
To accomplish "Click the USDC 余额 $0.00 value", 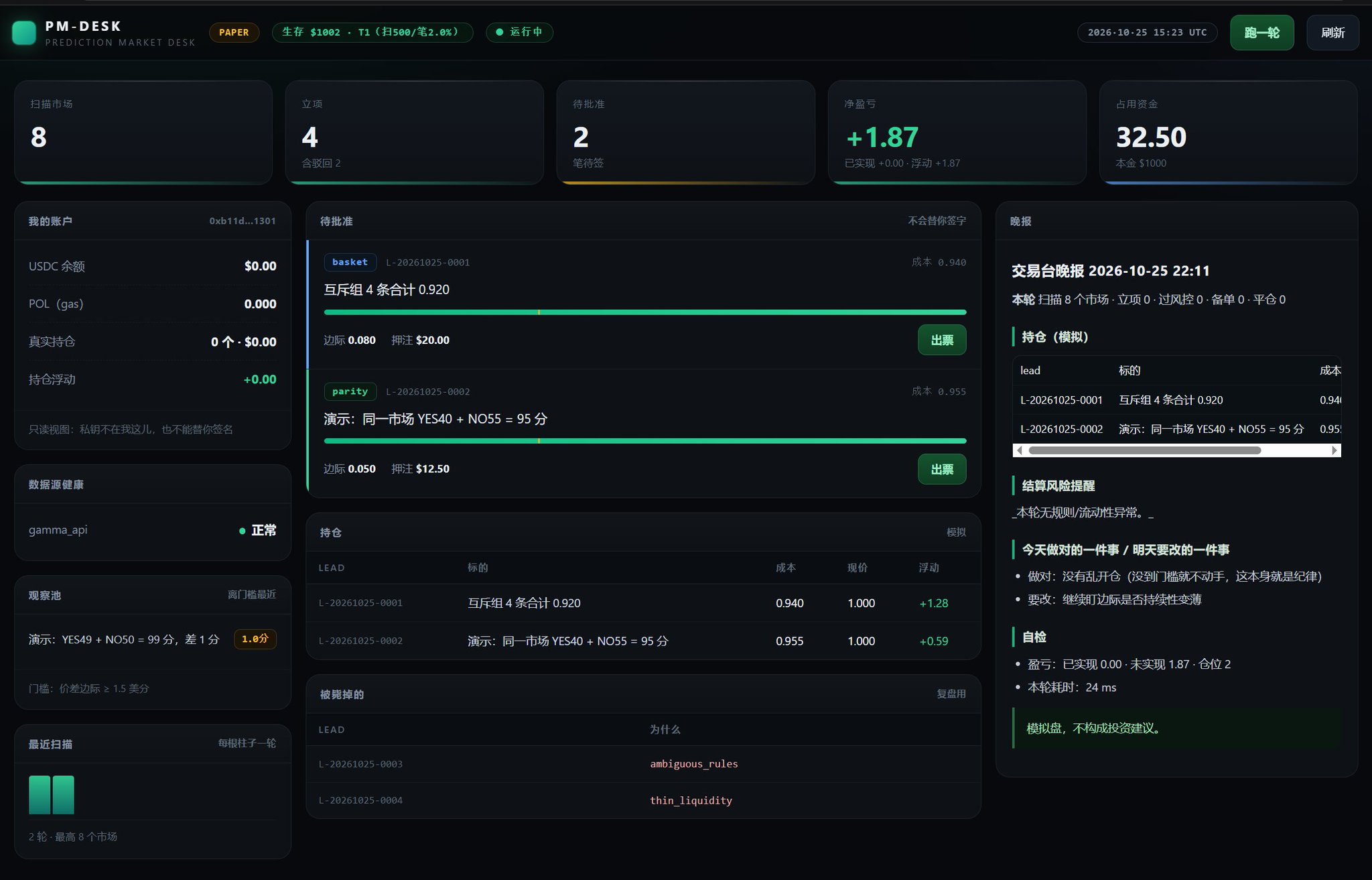I will 260,266.
